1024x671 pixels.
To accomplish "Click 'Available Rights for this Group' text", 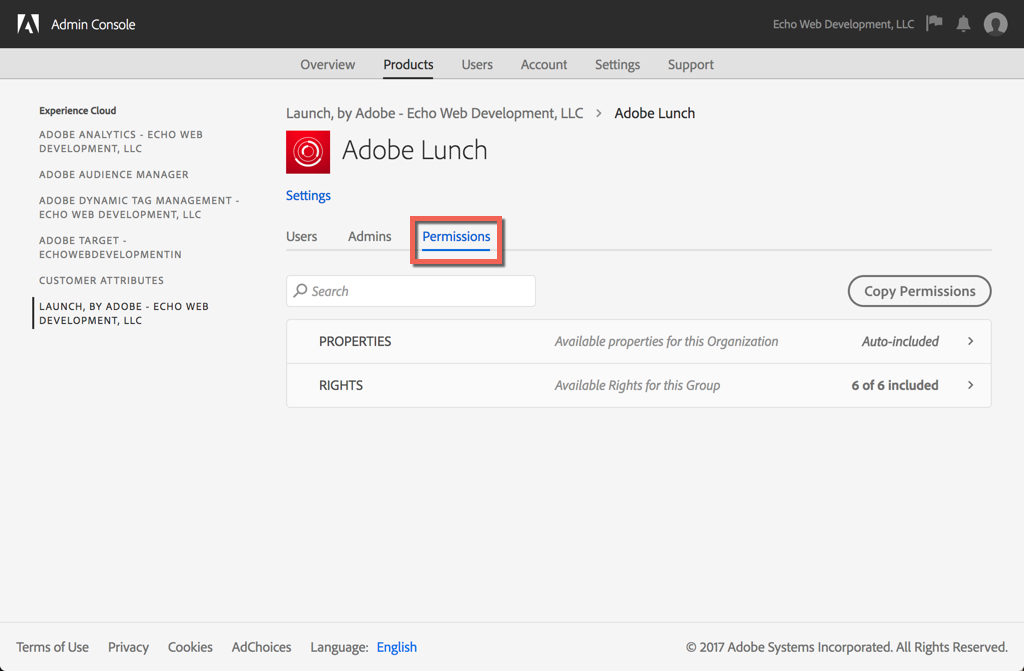I will click(x=637, y=385).
